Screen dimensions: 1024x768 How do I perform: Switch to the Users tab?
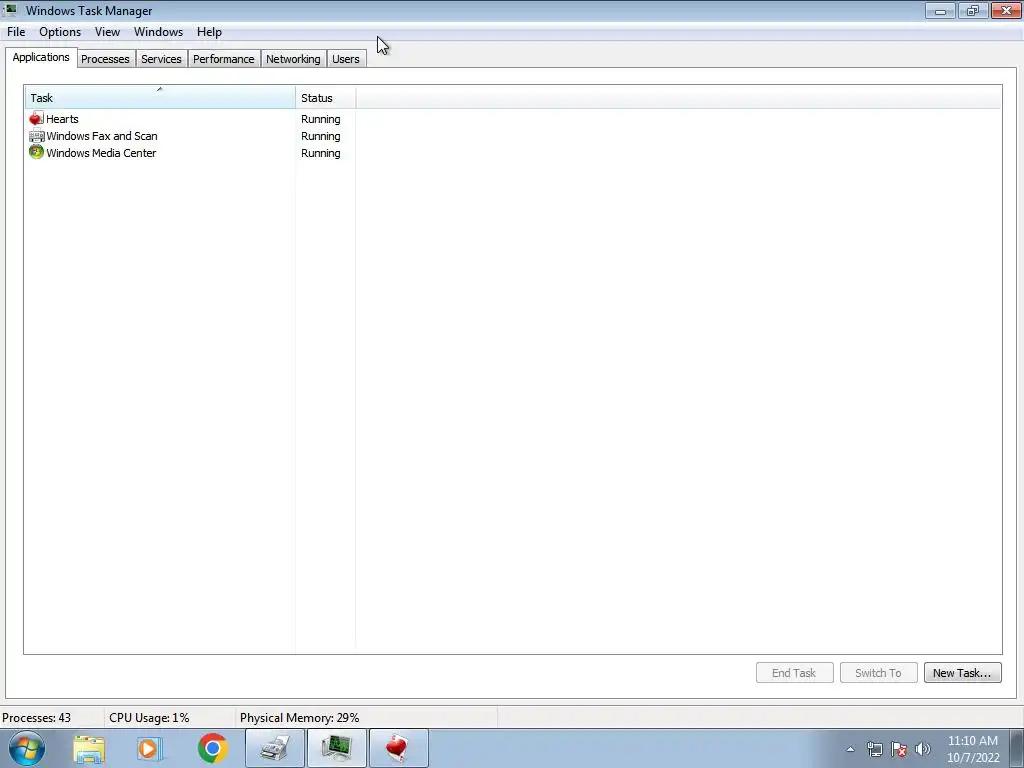[345, 59]
